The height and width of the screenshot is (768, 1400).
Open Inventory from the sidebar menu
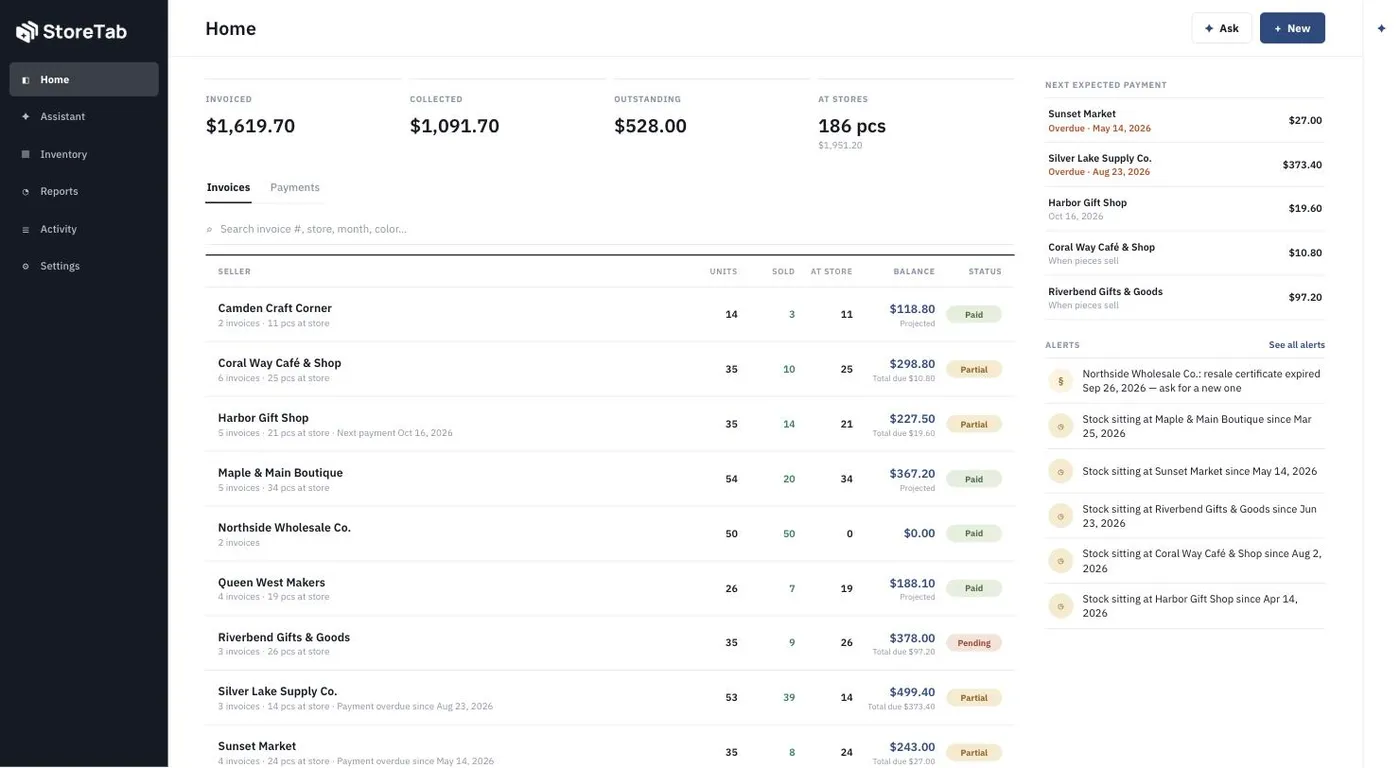pyautogui.click(x=84, y=155)
